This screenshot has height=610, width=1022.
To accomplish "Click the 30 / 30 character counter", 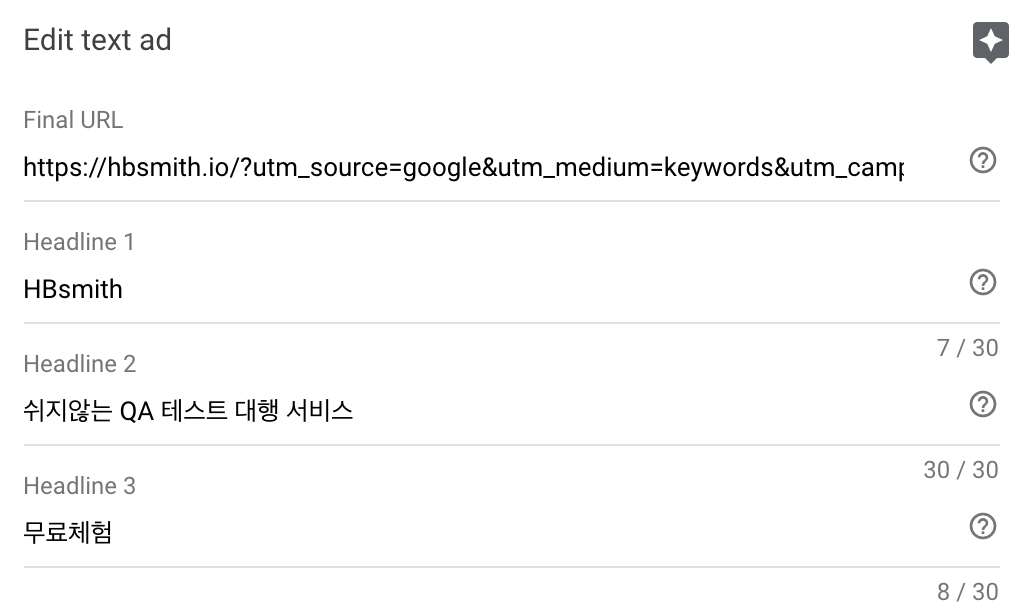I will tap(961, 469).
